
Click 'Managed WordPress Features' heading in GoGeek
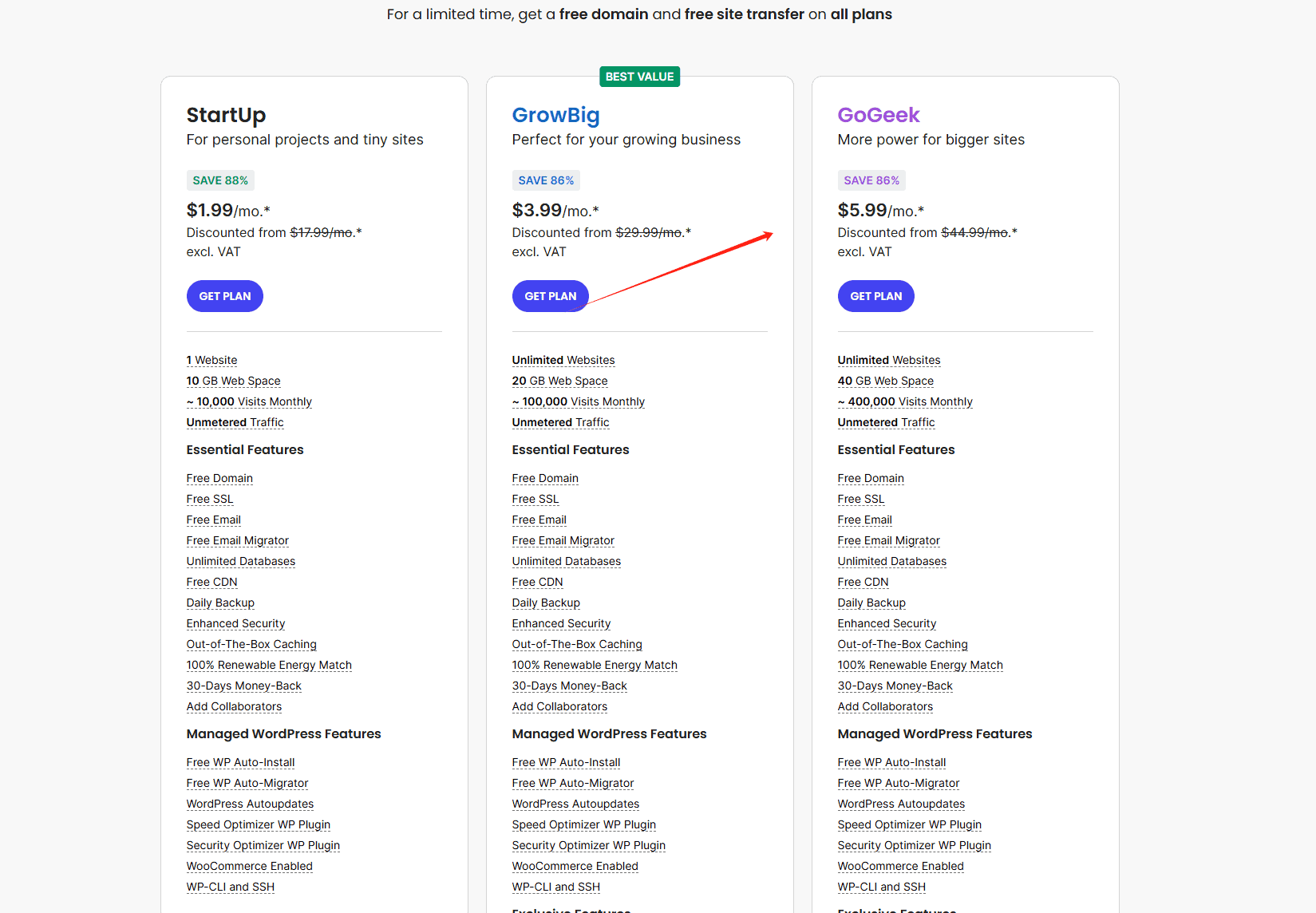935,733
